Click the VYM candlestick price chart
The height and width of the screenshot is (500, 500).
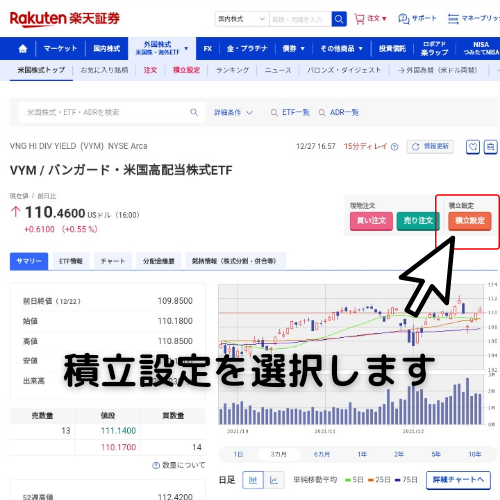tap(351, 326)
